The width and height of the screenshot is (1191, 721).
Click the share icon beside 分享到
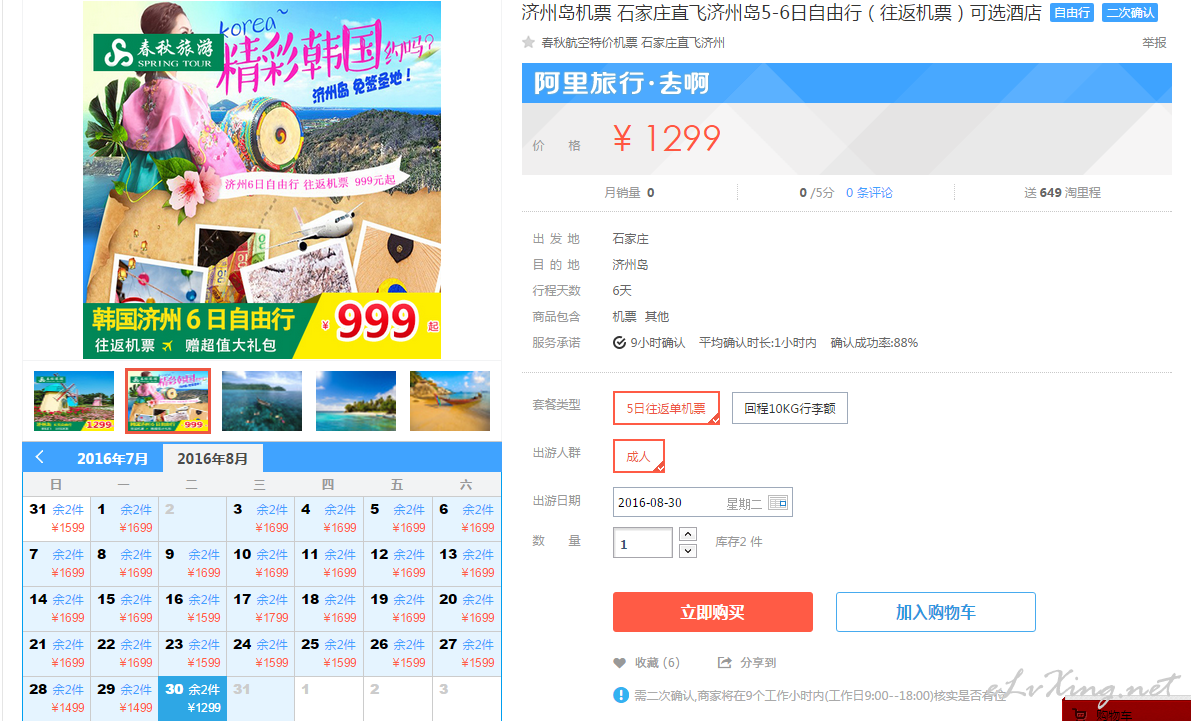click(725, 662)
